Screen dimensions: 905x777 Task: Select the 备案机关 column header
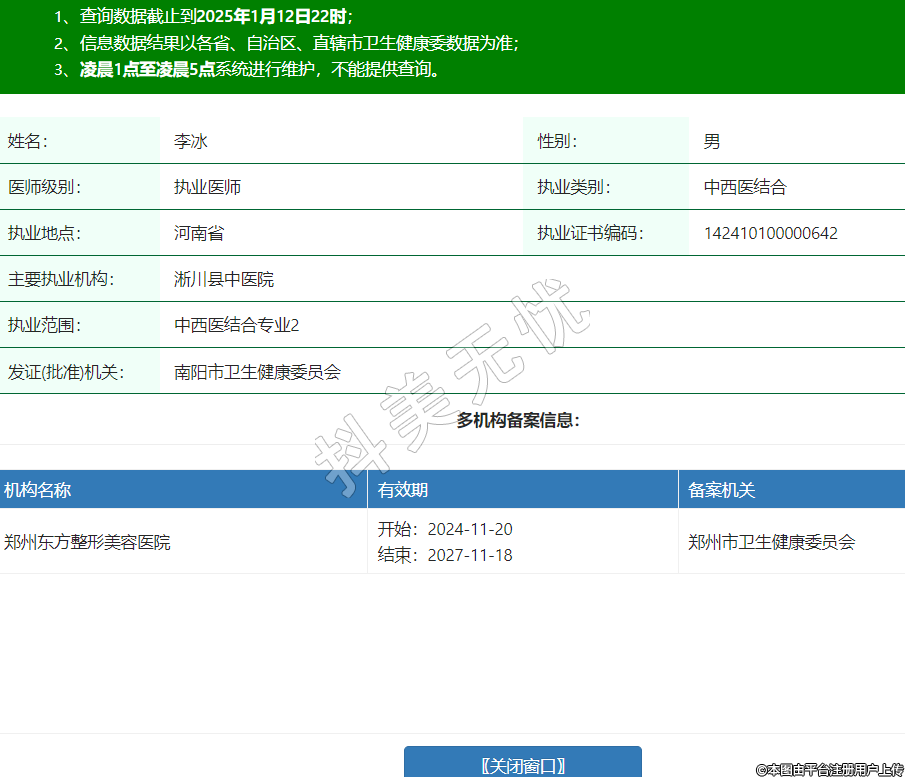coord(721,490)
